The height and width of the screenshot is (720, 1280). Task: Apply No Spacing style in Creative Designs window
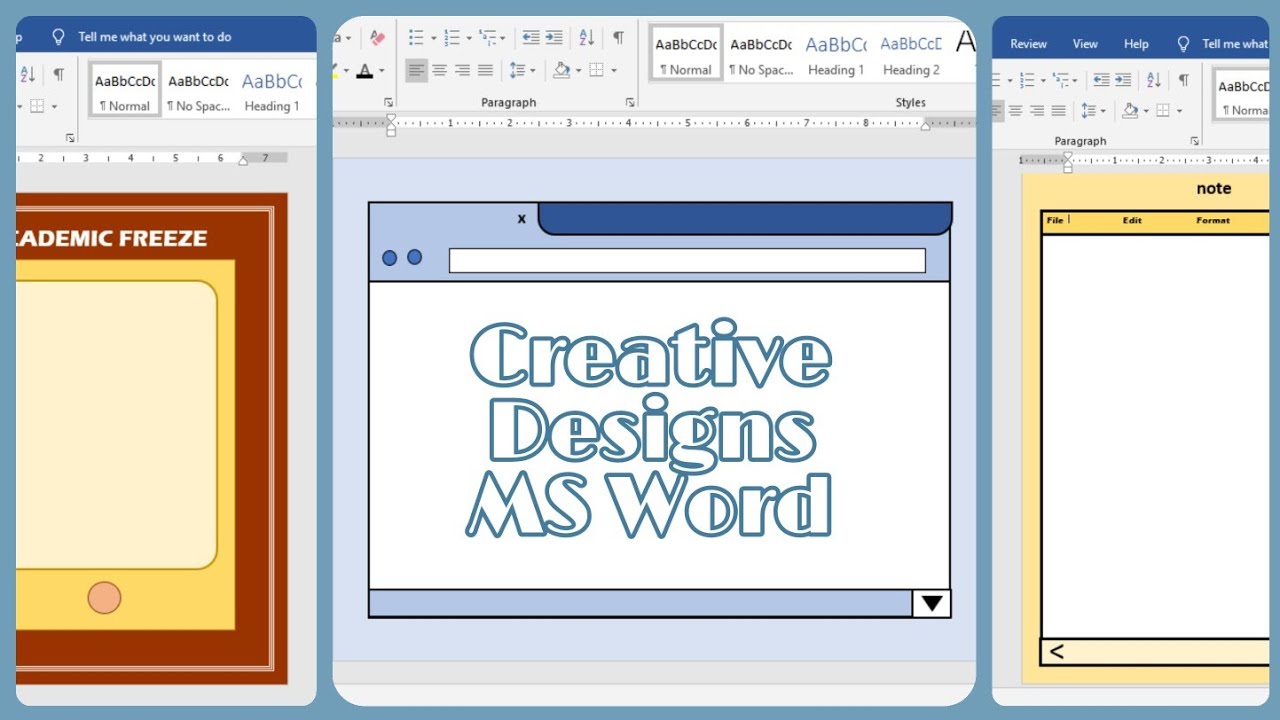tap(760, 54)
